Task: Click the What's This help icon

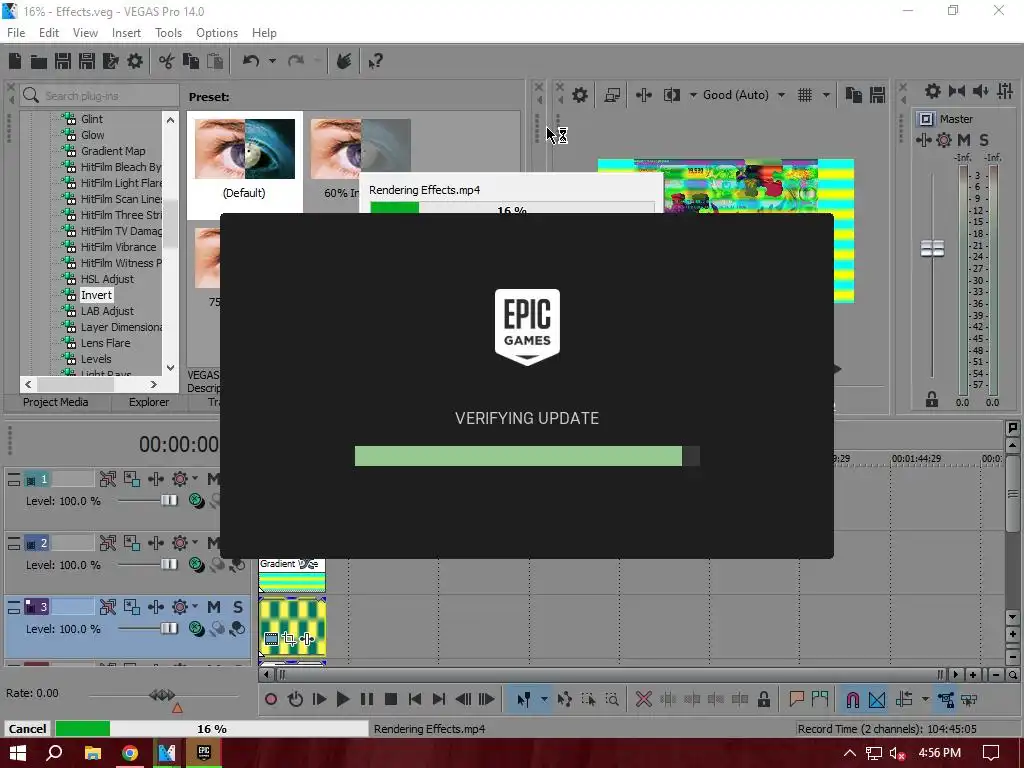Action: pyautogui.click(x=376, y=61)
